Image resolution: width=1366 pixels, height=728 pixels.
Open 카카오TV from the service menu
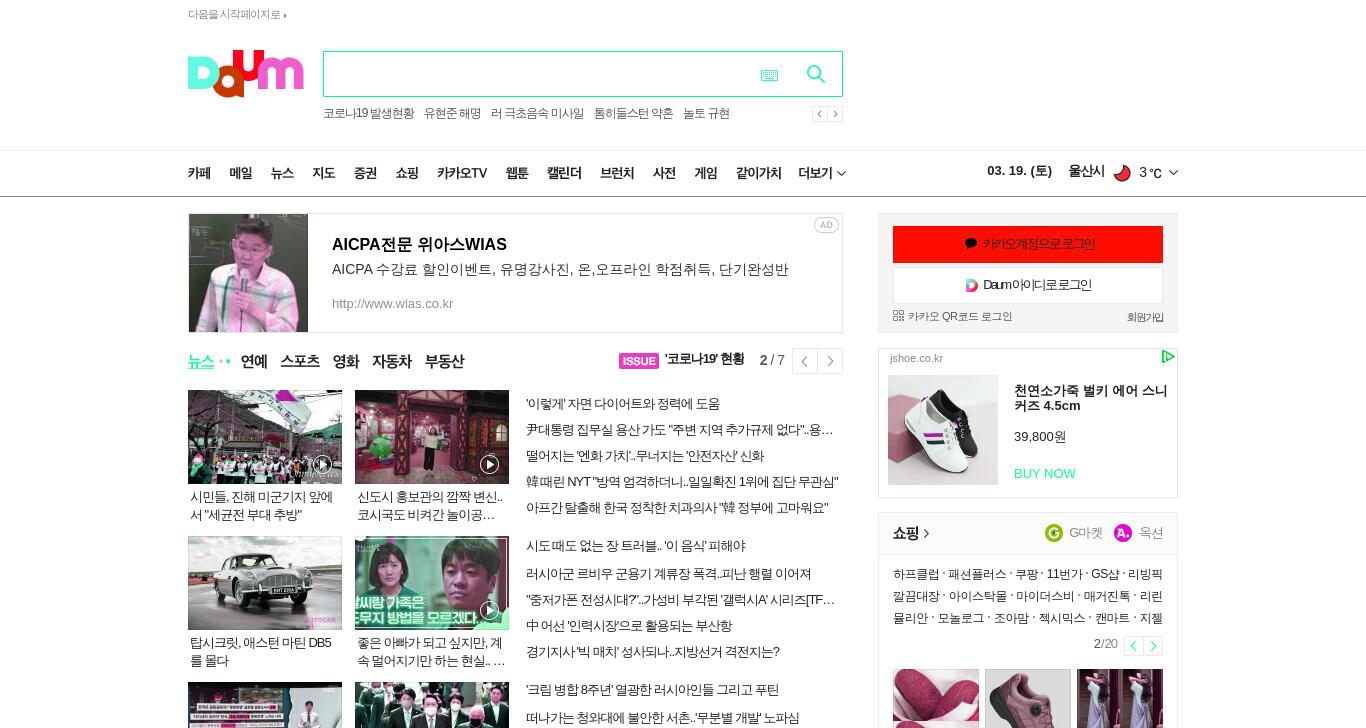click(x=462, y=173)
